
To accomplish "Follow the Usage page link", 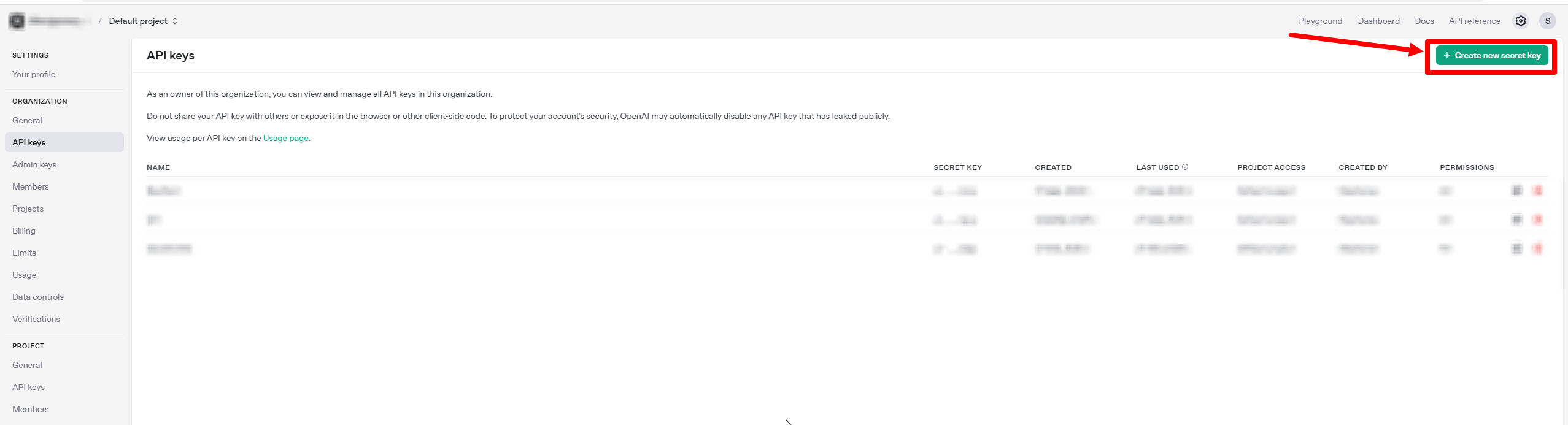I will (x=285, y=138).
